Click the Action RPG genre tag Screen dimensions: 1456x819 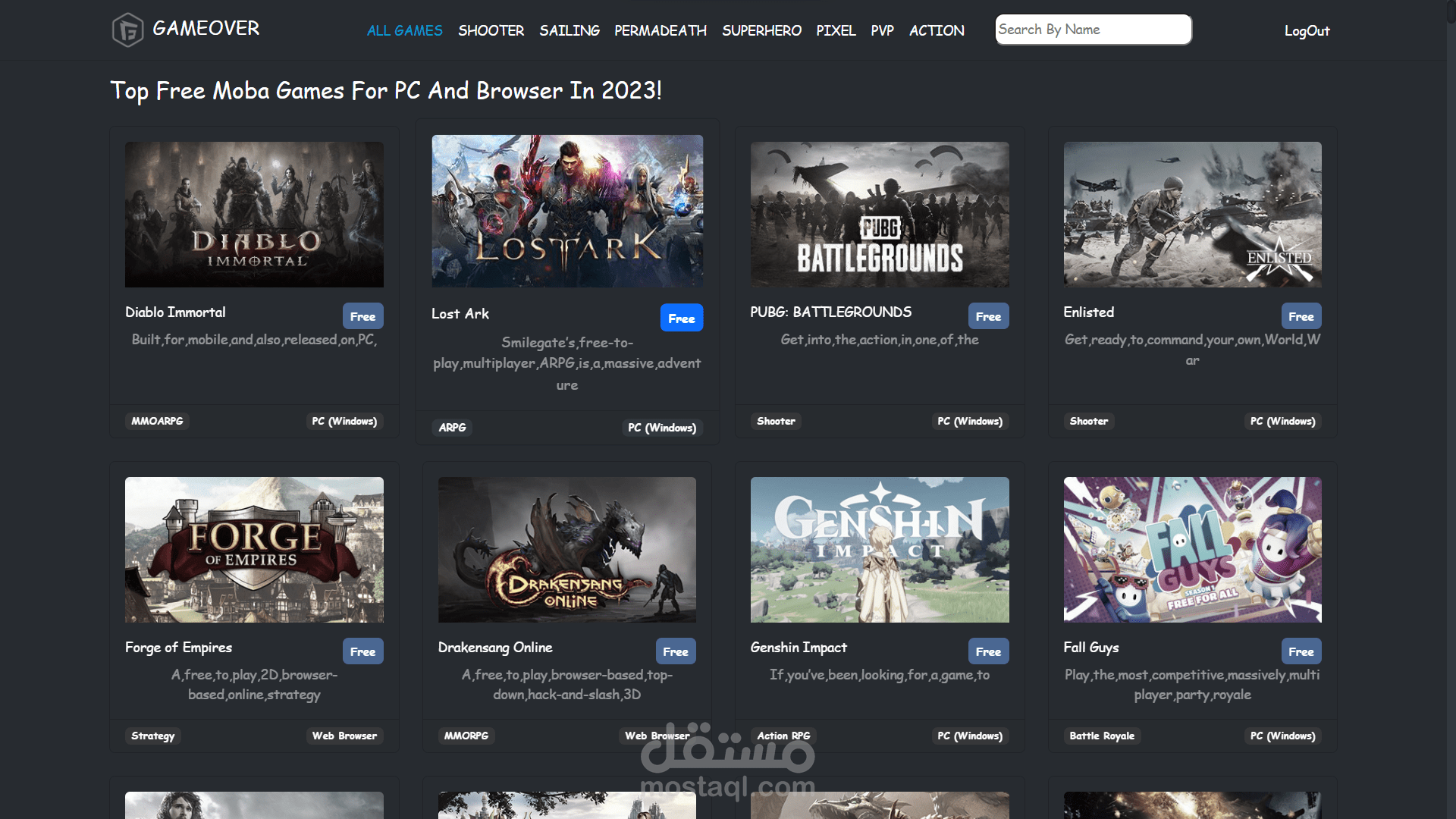[x=783, y=736]
